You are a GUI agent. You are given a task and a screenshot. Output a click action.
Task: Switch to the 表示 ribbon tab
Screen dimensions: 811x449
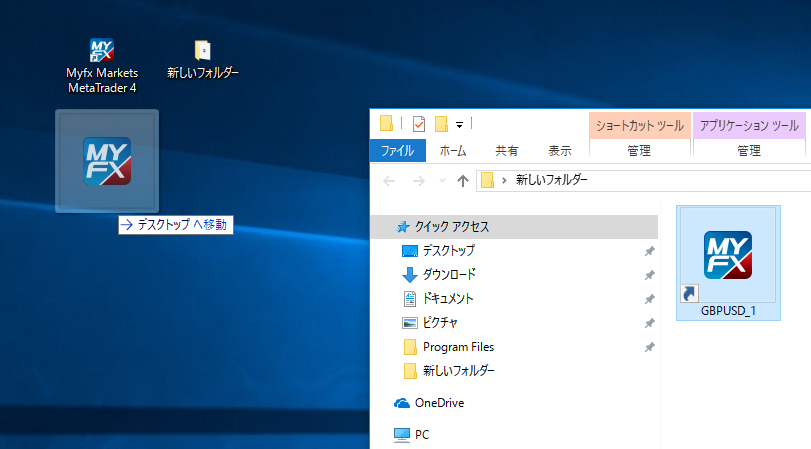point(560,151)
